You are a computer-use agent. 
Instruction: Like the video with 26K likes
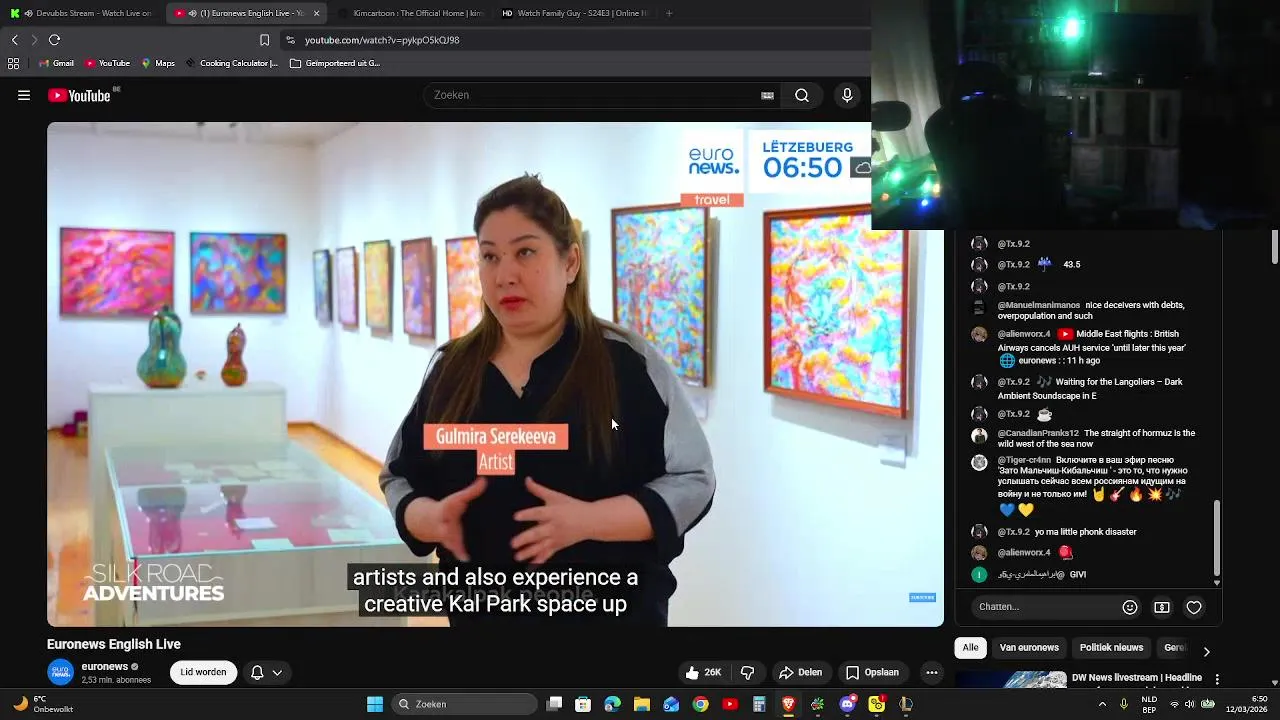704,672
